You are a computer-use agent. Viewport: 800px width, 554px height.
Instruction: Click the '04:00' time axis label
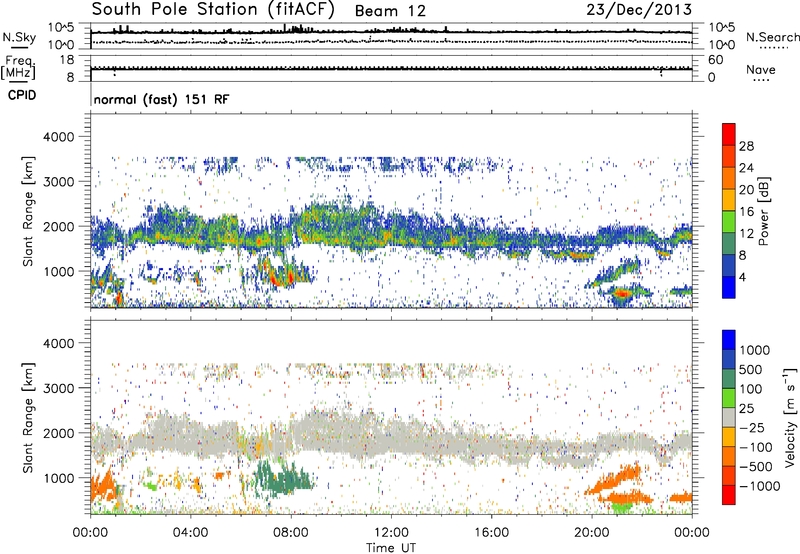tap(190, 533)
